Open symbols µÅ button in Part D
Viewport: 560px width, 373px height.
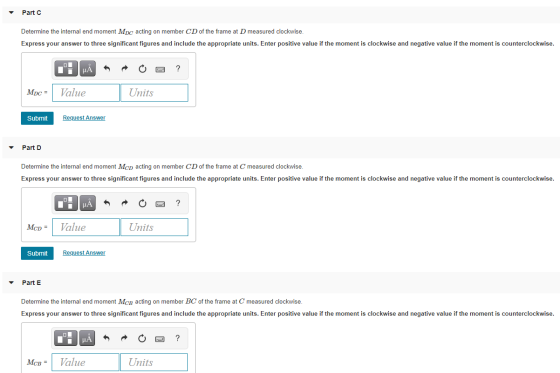(88, 203)
